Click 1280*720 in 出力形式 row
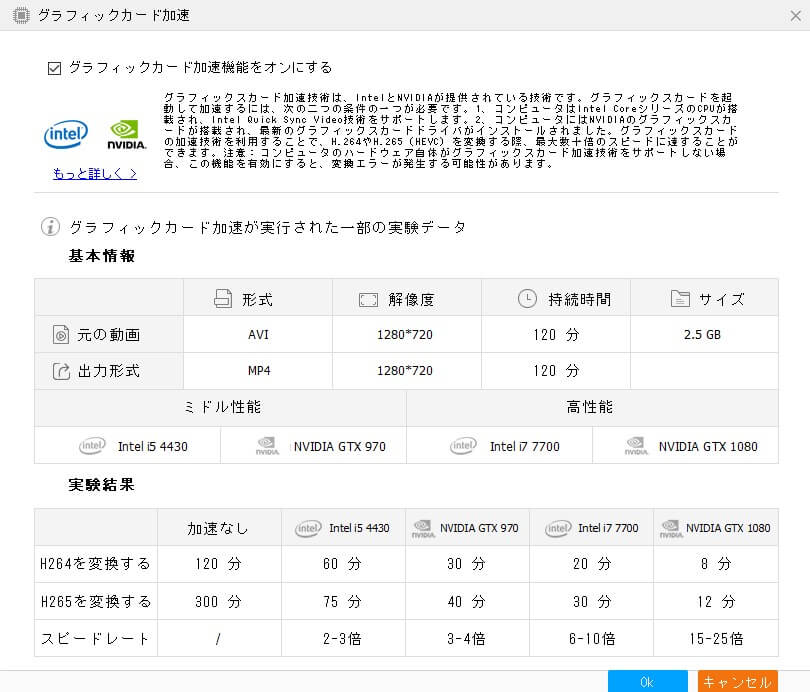This screenshot has height=692, width=810. click(x=405, y=371)
